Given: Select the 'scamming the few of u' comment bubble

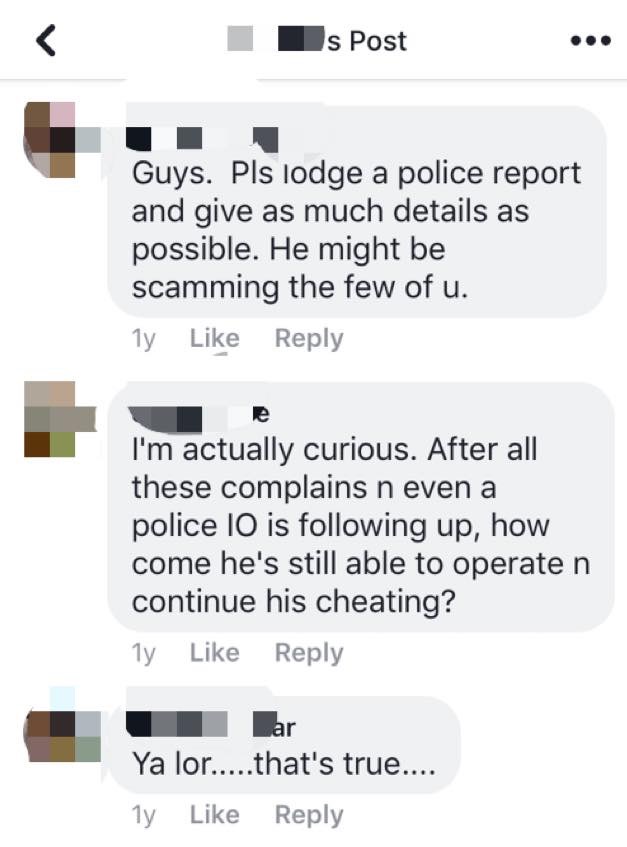Looking at the screenshot, I should (356, 211).
